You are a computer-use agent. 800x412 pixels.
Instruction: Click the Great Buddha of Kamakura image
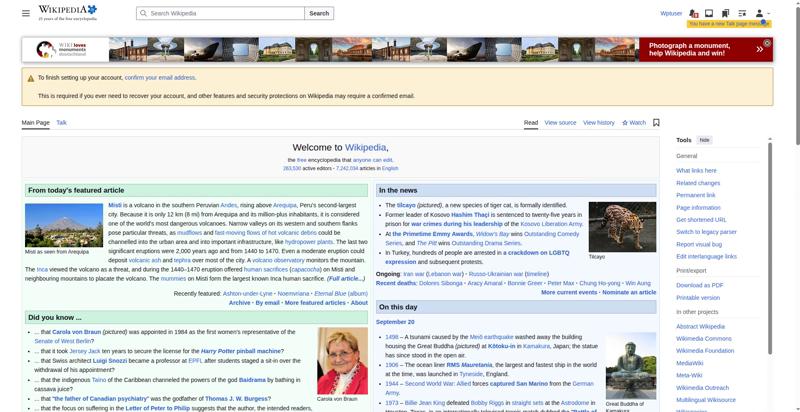pos(631,366)
